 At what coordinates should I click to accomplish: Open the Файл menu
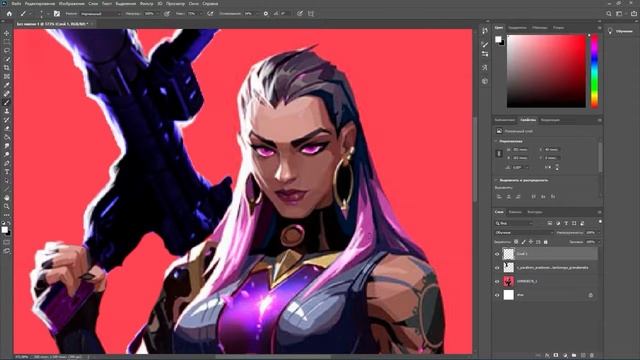16,4
